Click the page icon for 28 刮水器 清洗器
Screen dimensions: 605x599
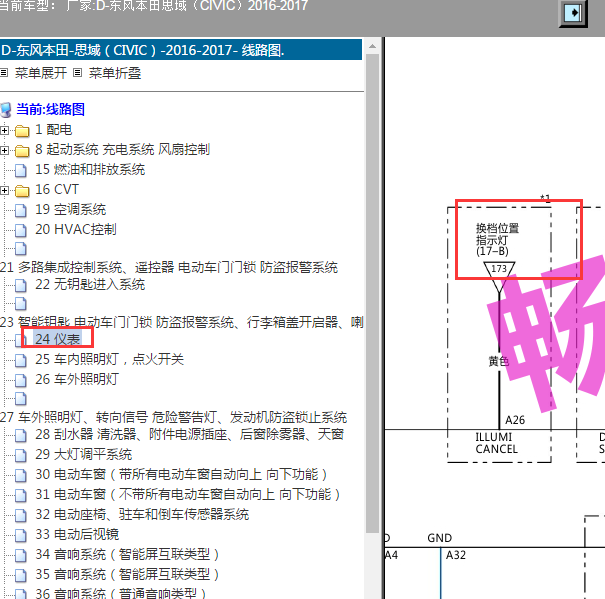pos(21,435)
